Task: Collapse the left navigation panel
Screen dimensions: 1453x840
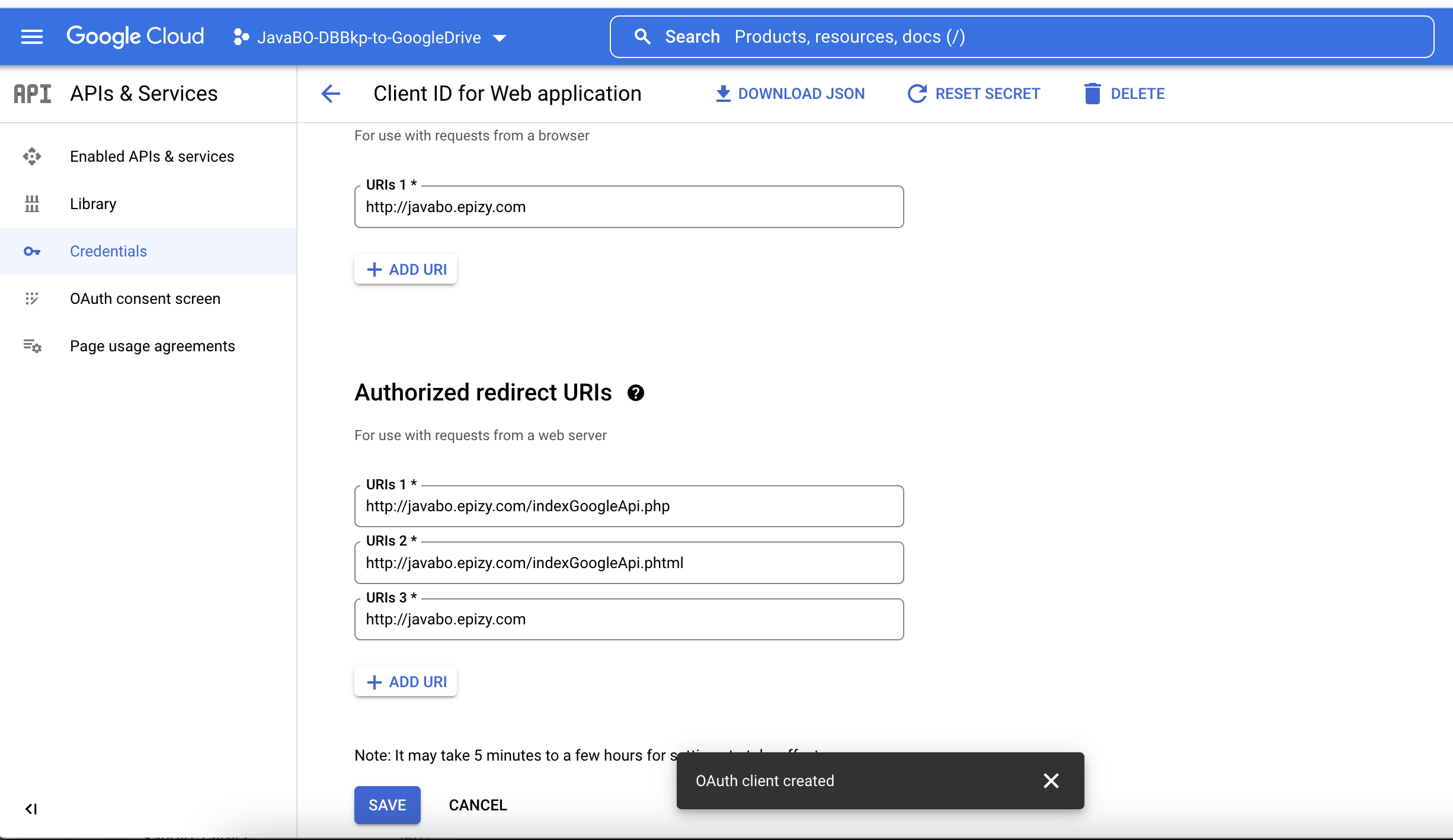Action: pyautogui.click(x=31, y=809)
